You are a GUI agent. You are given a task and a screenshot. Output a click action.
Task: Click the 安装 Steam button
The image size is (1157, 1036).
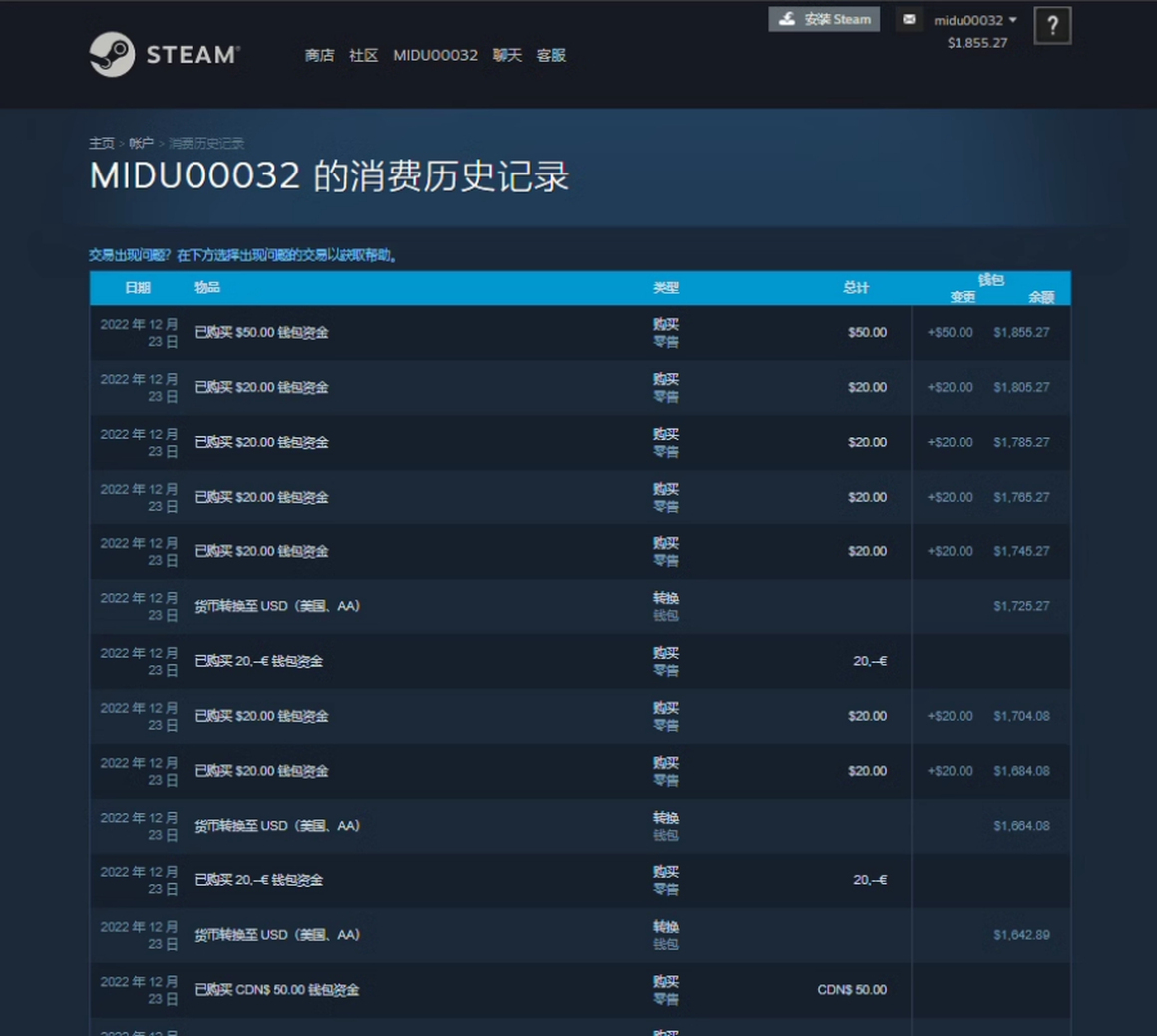837,19
